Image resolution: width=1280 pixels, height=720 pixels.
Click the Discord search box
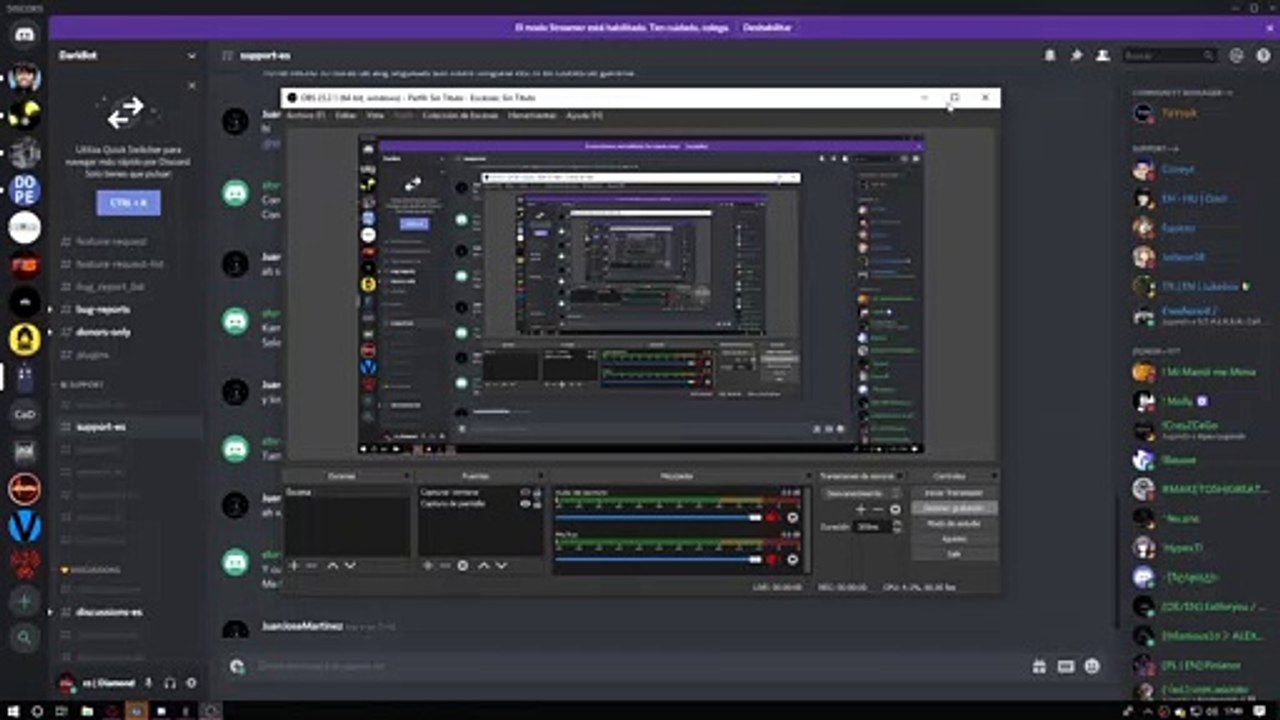point(1170,56)
